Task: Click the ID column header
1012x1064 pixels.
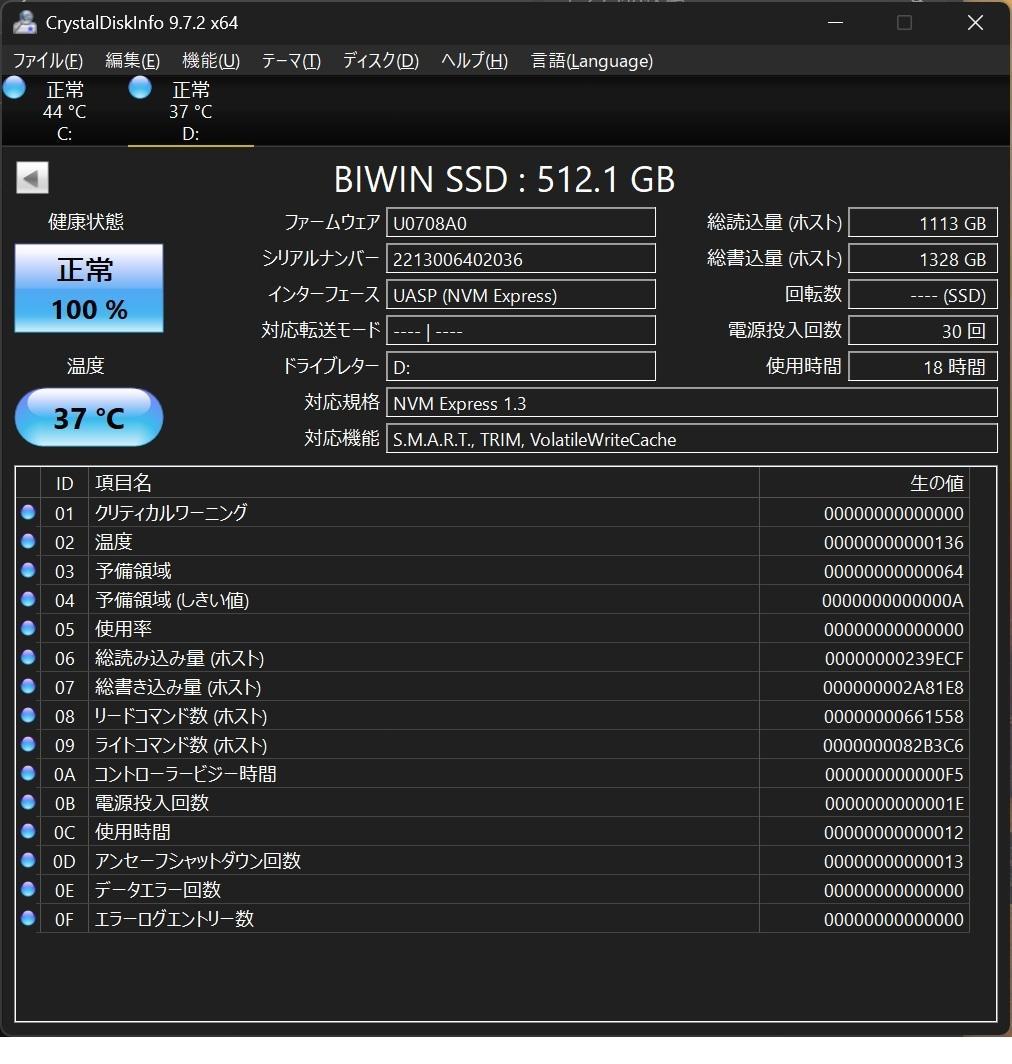Action: coord(64,483)
